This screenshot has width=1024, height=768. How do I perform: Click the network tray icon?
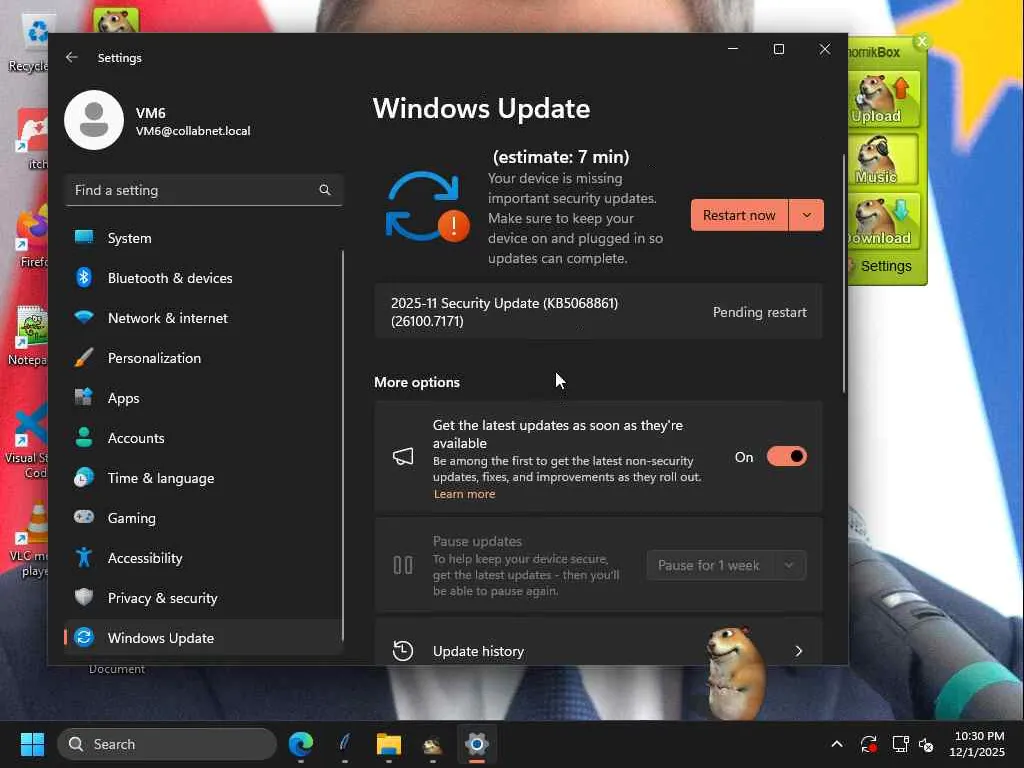point(901,744)
